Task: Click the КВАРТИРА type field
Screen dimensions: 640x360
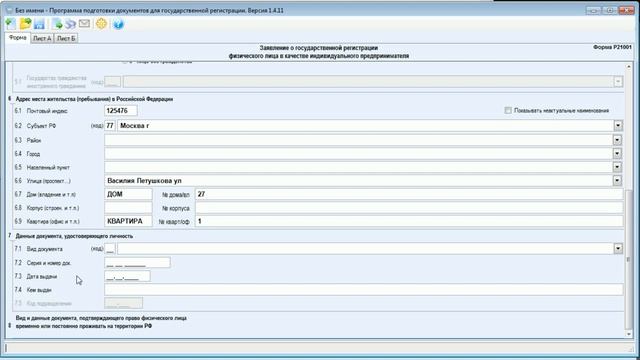Action: (x=128, y=221)
